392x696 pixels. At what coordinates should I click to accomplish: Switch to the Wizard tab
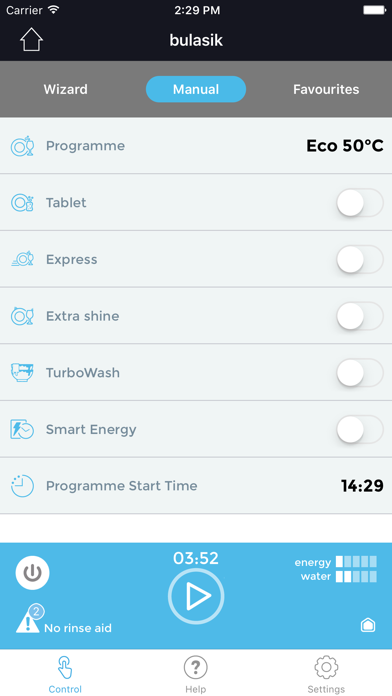pyautogui.click(x=65, y=89)
